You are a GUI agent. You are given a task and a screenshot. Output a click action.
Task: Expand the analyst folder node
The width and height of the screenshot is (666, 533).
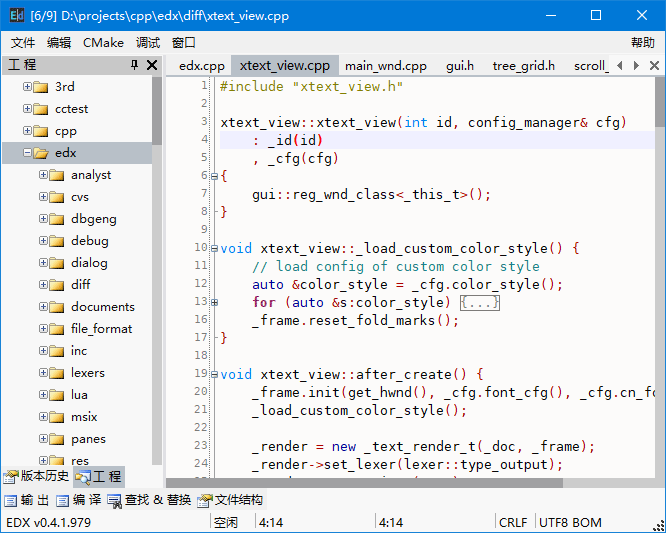(43, 175)
